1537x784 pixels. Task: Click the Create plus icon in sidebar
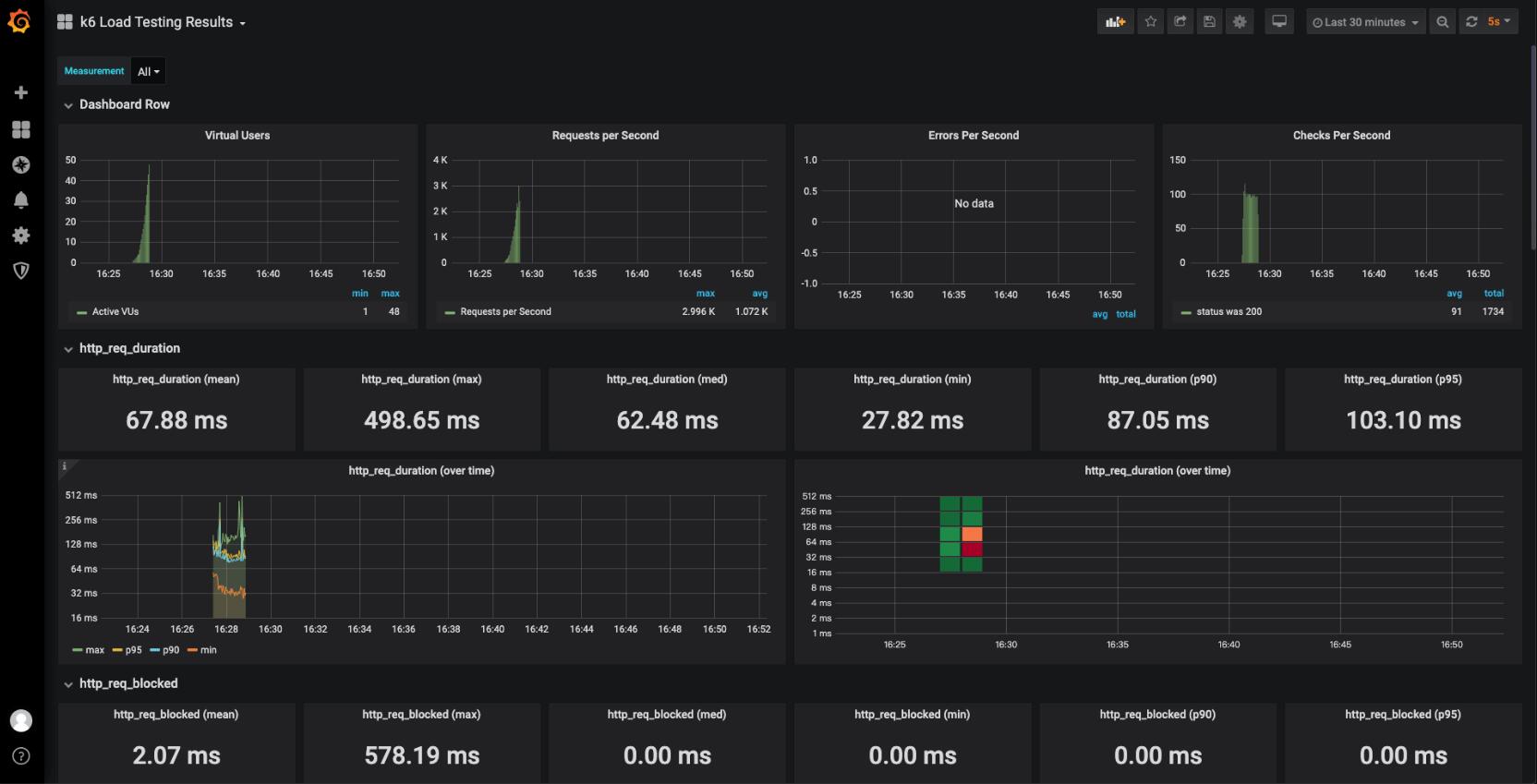point(21,92)
